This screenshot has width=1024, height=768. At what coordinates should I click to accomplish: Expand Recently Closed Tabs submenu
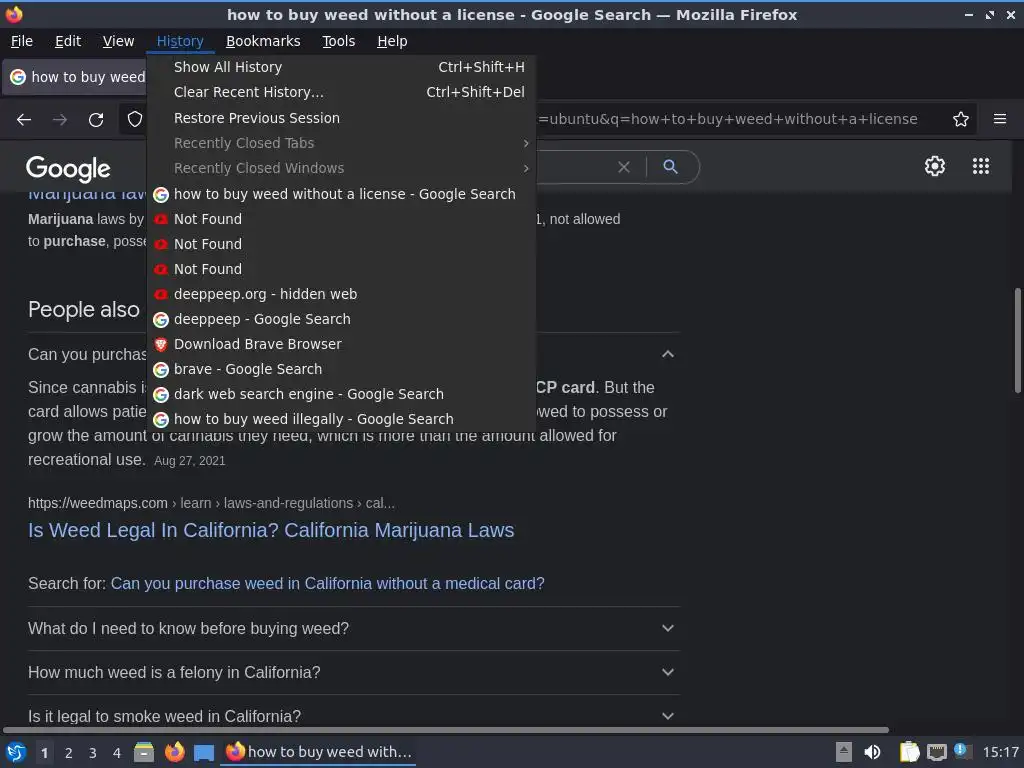[x=342, y=143]
